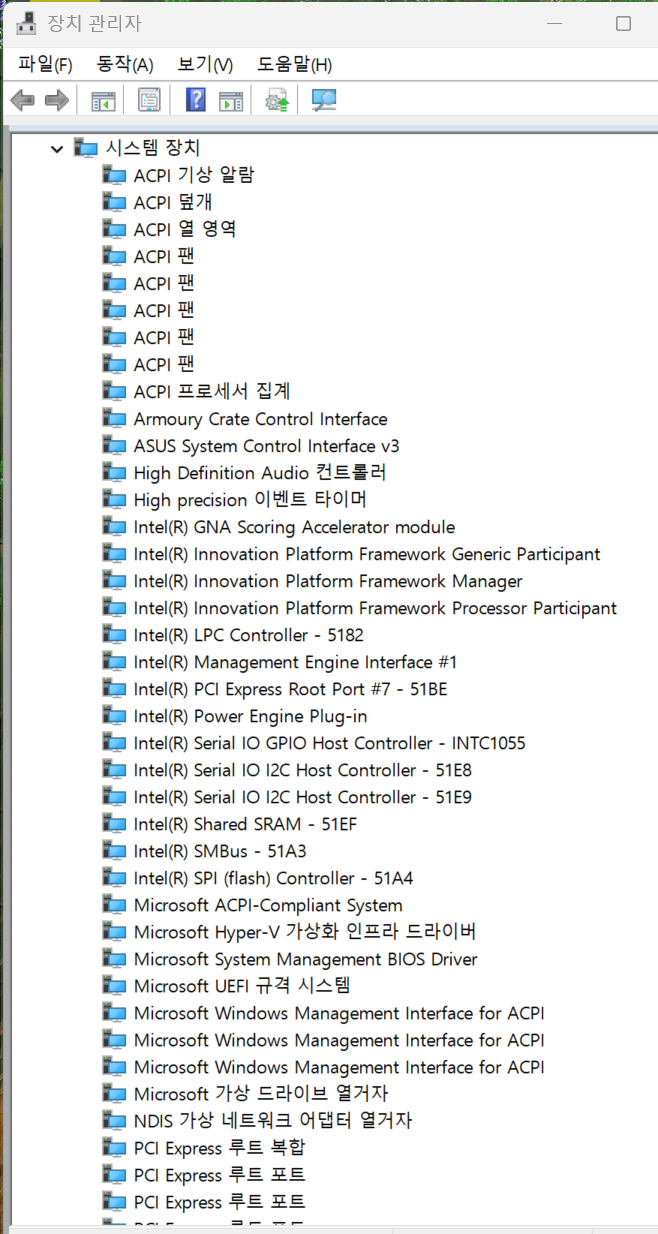Open the Properties toolbar icon
The width and height of the screenshot is (658, 1234).
[149, 100]
